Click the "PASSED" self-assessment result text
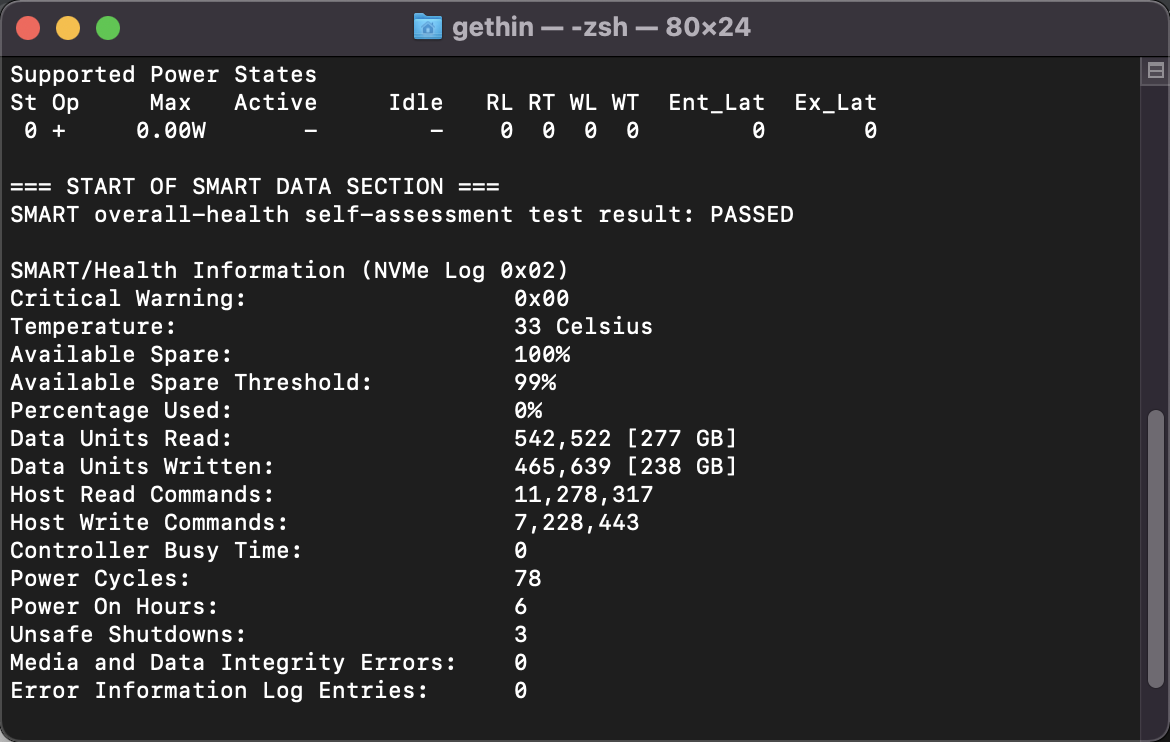The image size is (1170, 742). pos(751,214)
